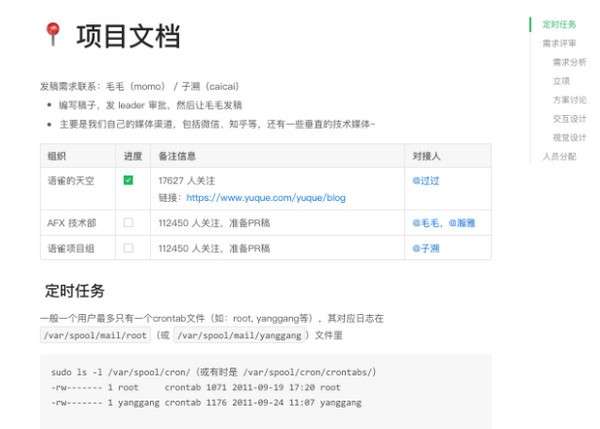Jump to 定时任务 in the outline
The image size is (600, 429).
click(x=559, y=24)
